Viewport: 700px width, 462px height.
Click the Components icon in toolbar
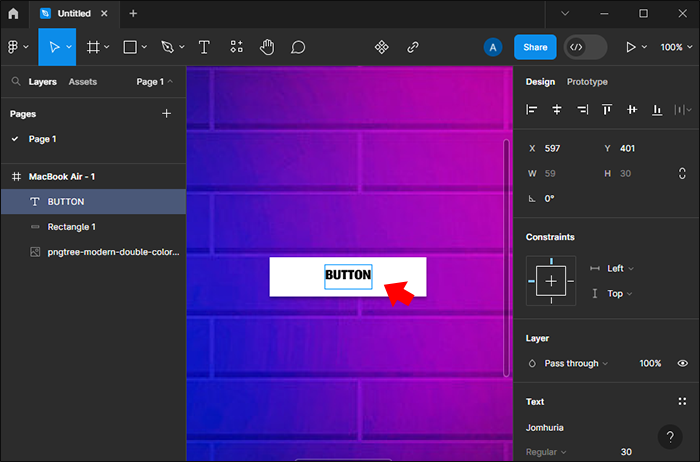tap(381, 47)
